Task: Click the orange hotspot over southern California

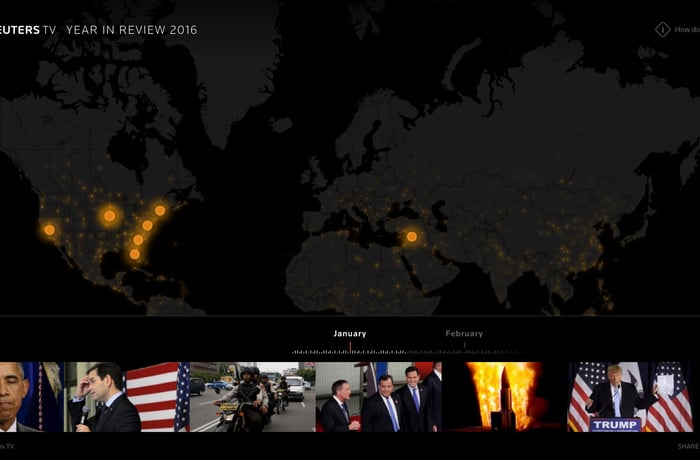Action: (50, 230)
